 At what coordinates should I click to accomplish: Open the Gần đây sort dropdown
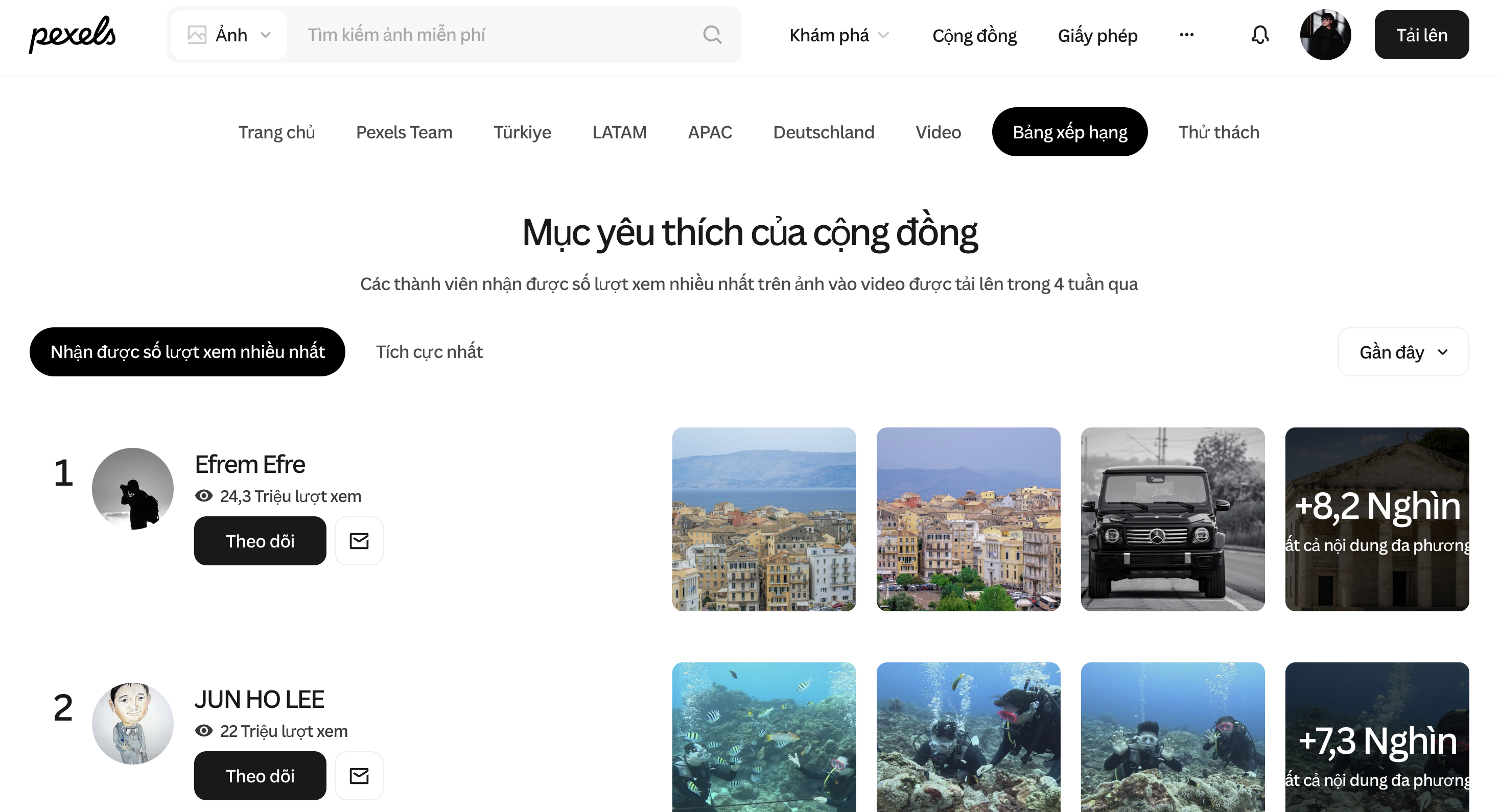pyautogui.click(x=1403, y=351)
